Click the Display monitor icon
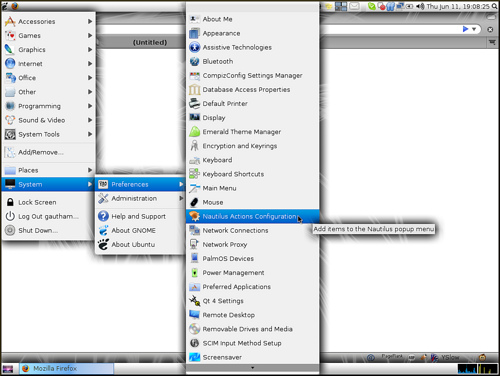500x376 pixels. (x=194, y=118)
